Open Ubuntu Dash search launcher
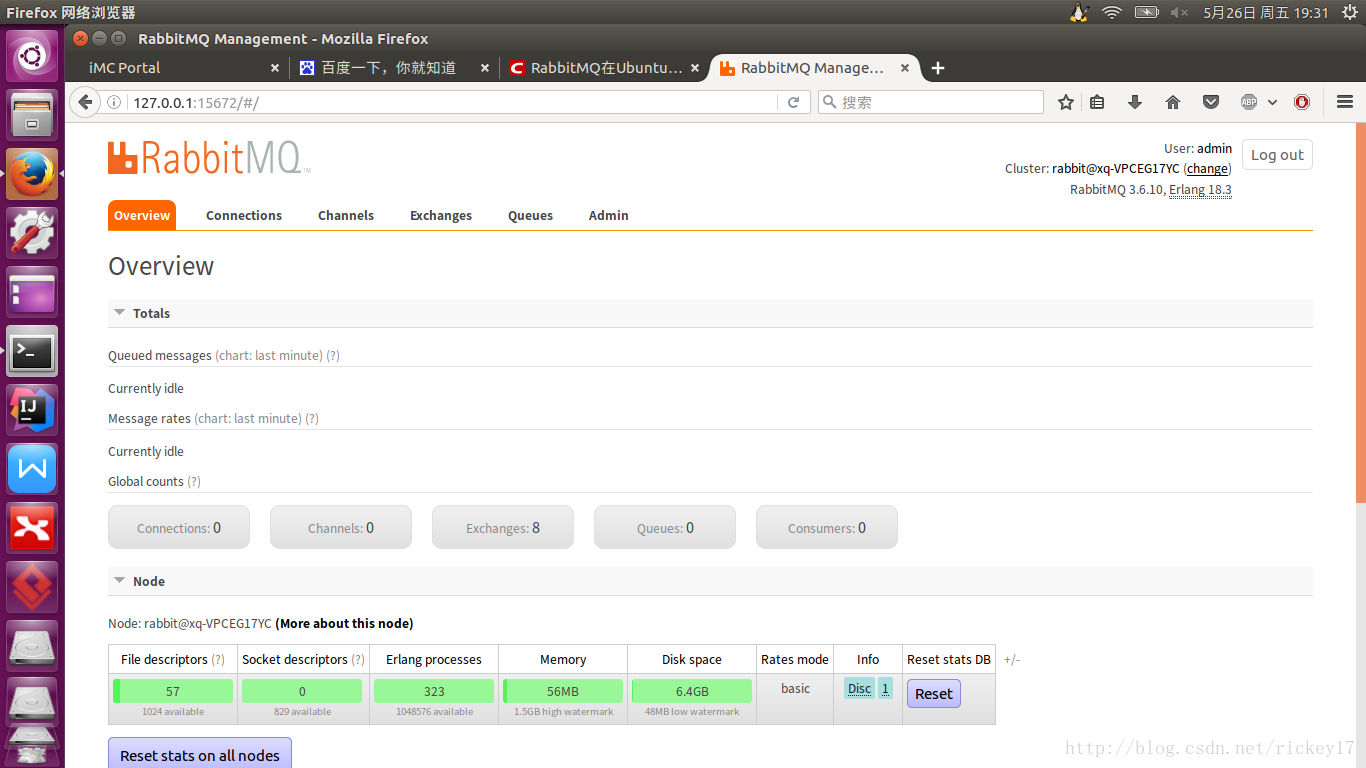Viewport: 1366px width, 768px height. pos(33,55)
